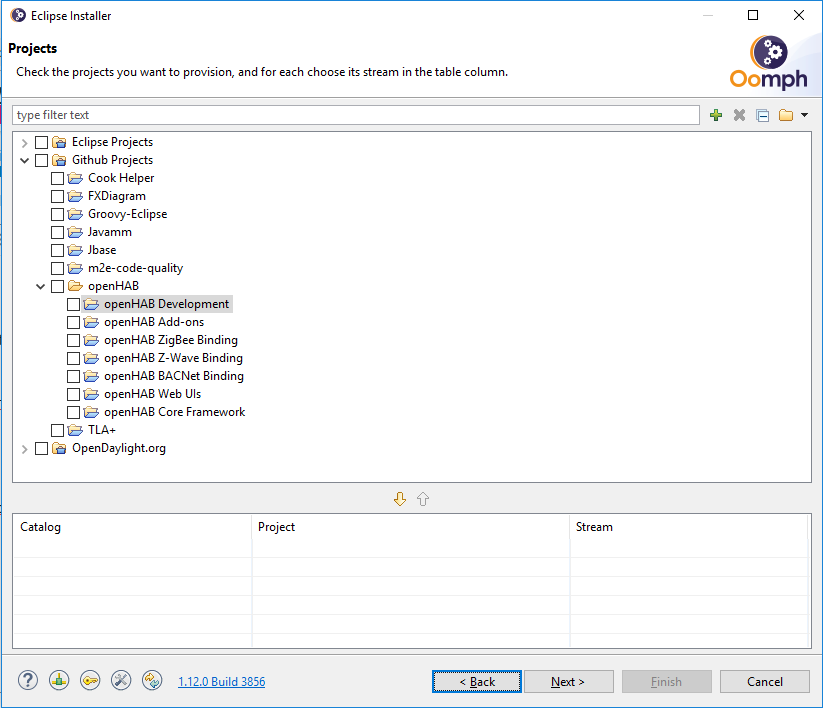Select the m2e-code-quality row
The image size is (823, 708).
click(x=135, y=268)
